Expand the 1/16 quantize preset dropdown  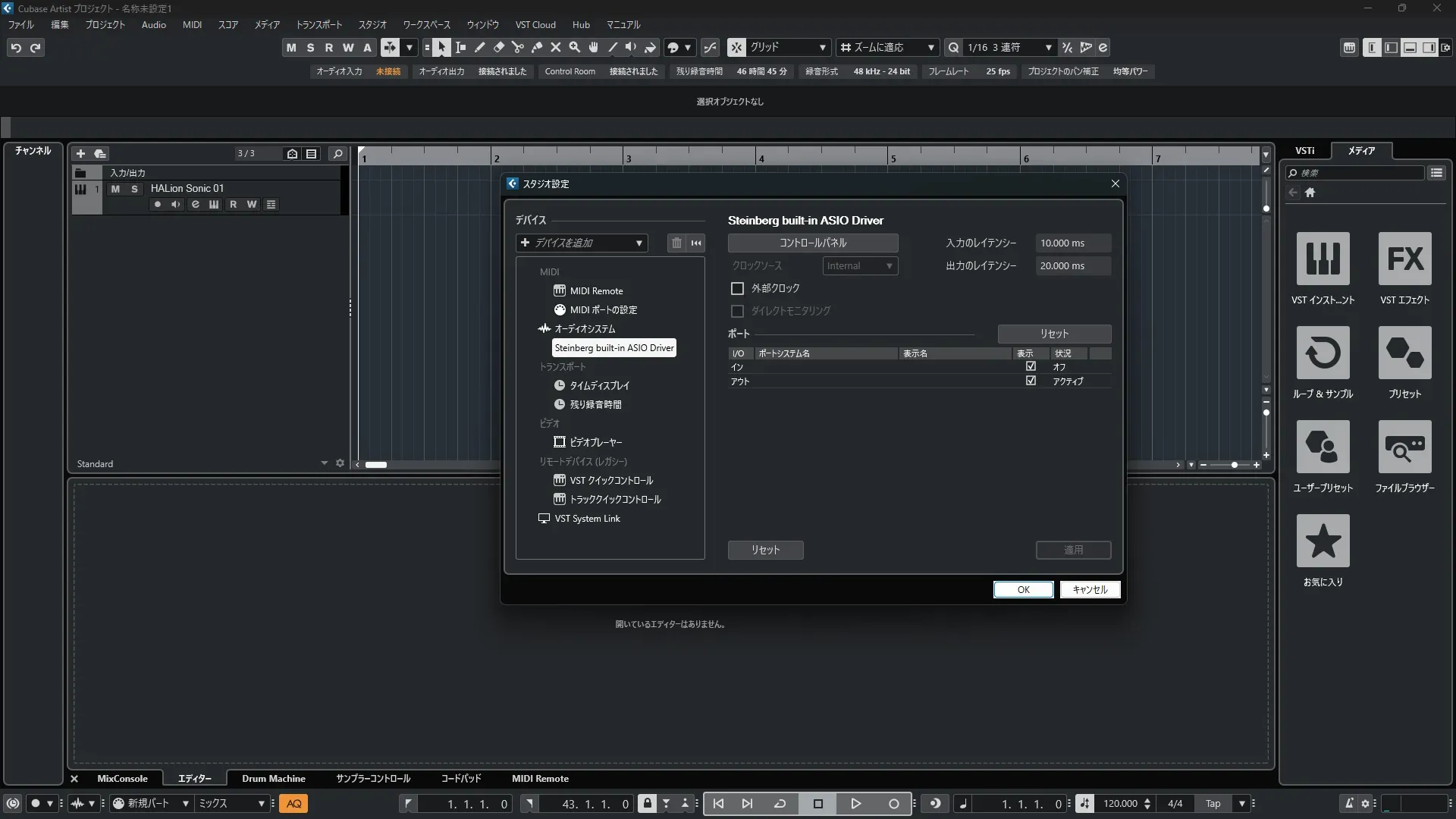1048,48
